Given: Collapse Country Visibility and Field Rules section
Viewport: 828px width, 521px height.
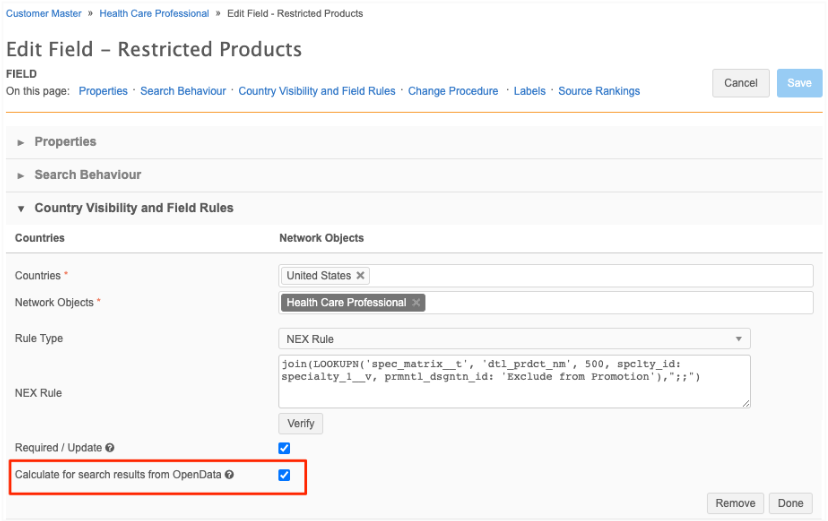Looking at the screenshot, I should pos(133,208).
